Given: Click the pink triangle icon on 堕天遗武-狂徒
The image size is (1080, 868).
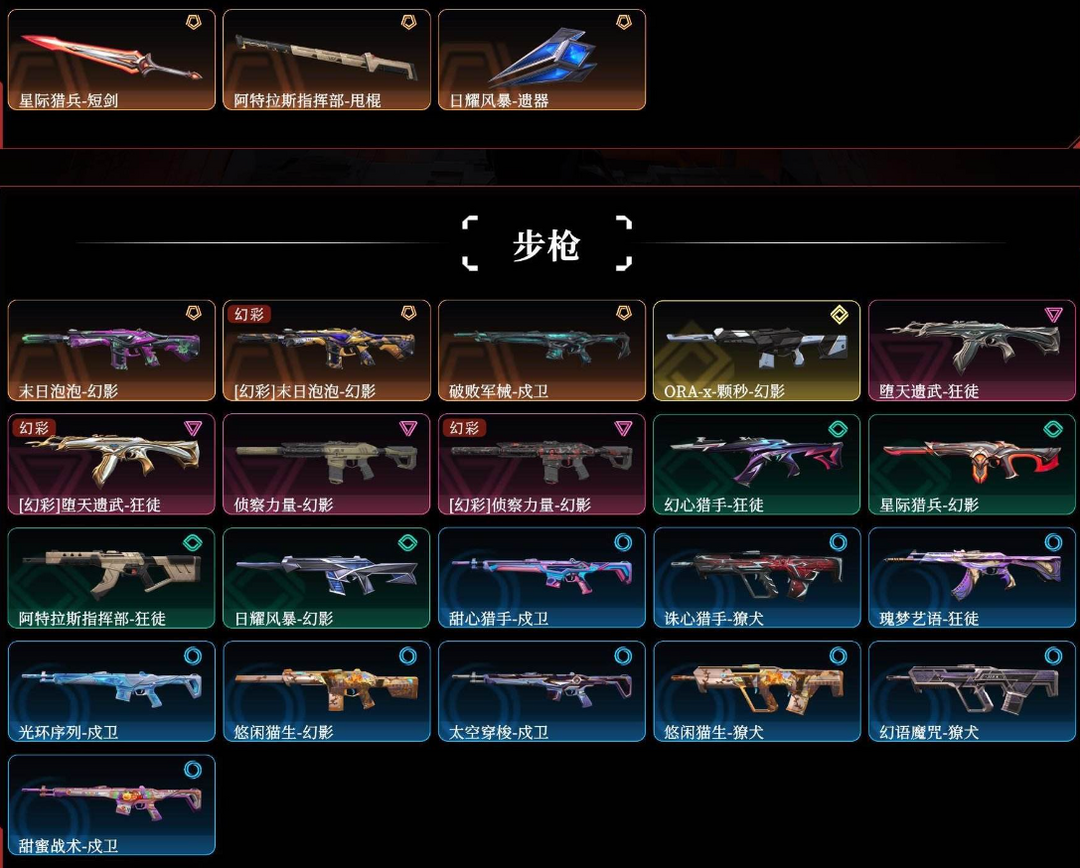Looking at the screenshot, I should pos(1053,315).
